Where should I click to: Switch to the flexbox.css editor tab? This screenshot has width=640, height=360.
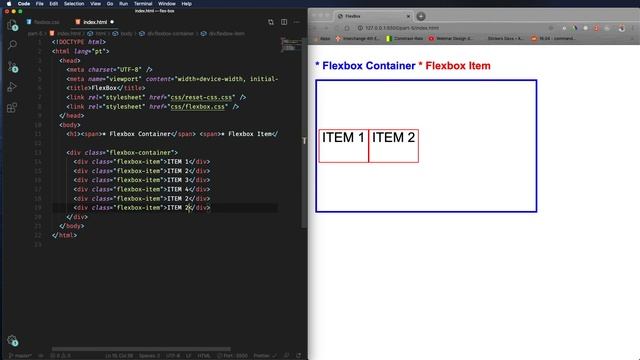[43, 22]
